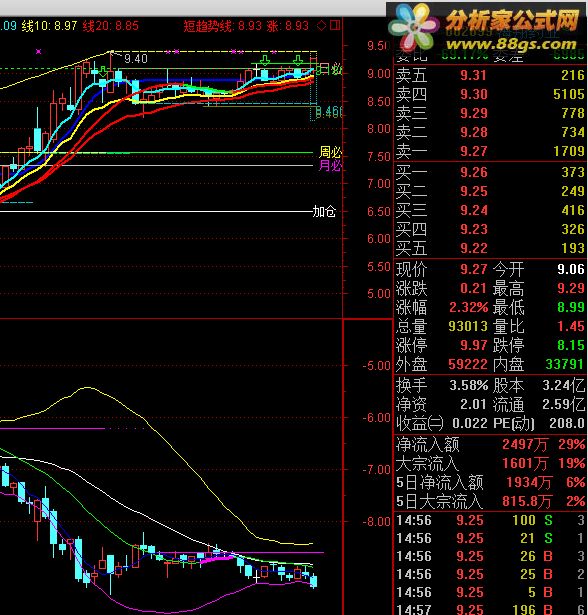Viewport: 588px width, 615px height.
Task: Click the 月必 line label on chart
Action: click(330, 166)
